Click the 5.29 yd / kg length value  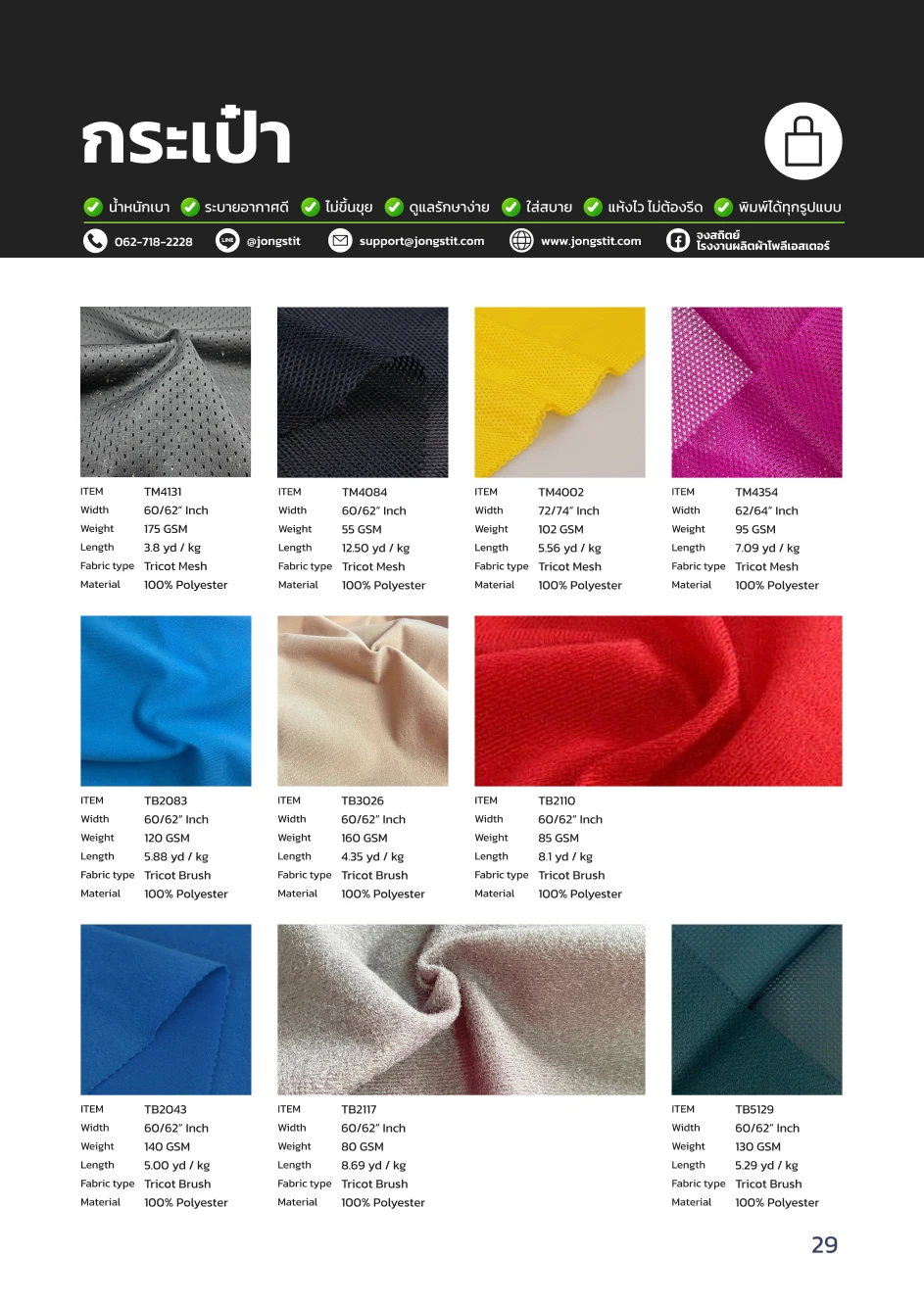pos(766,1165)
